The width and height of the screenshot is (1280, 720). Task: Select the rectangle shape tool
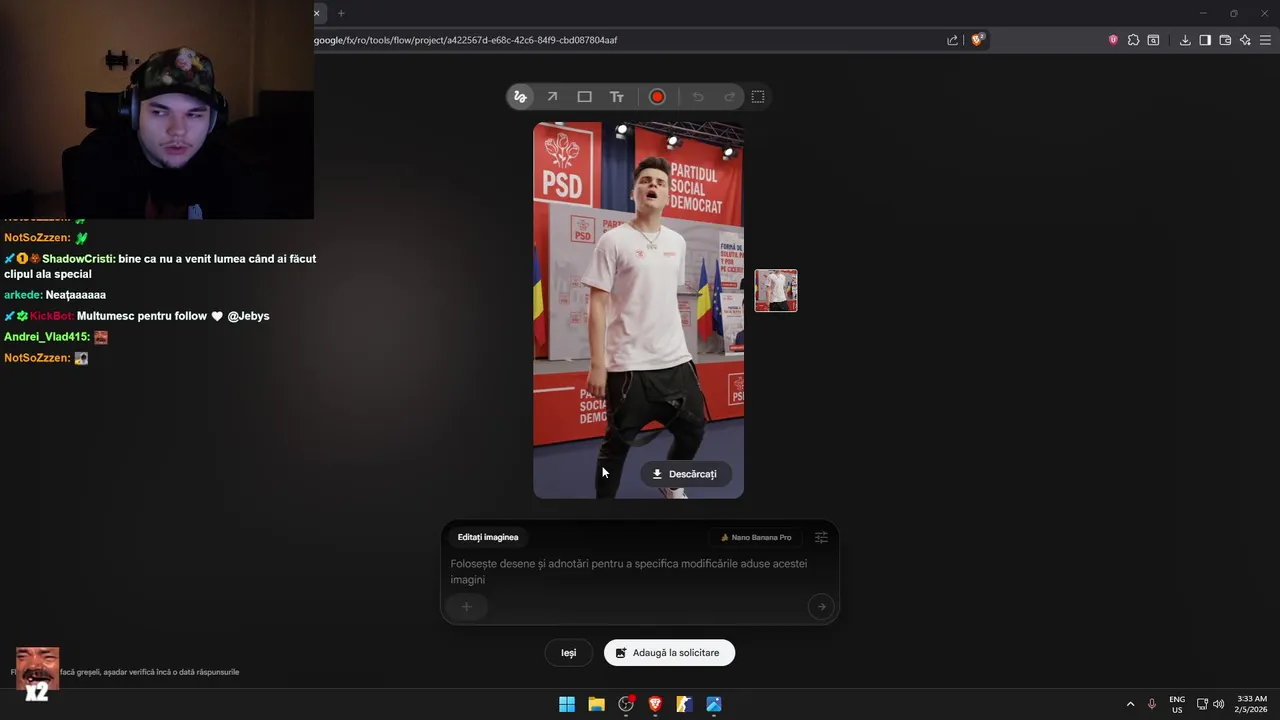coord(585,97)
